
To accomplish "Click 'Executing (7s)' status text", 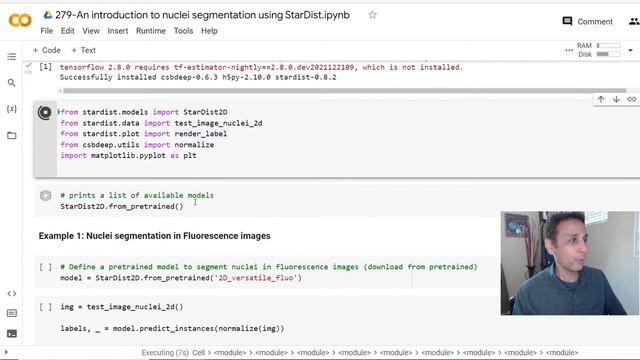I will pyautogui.click(x=165, y=353).
